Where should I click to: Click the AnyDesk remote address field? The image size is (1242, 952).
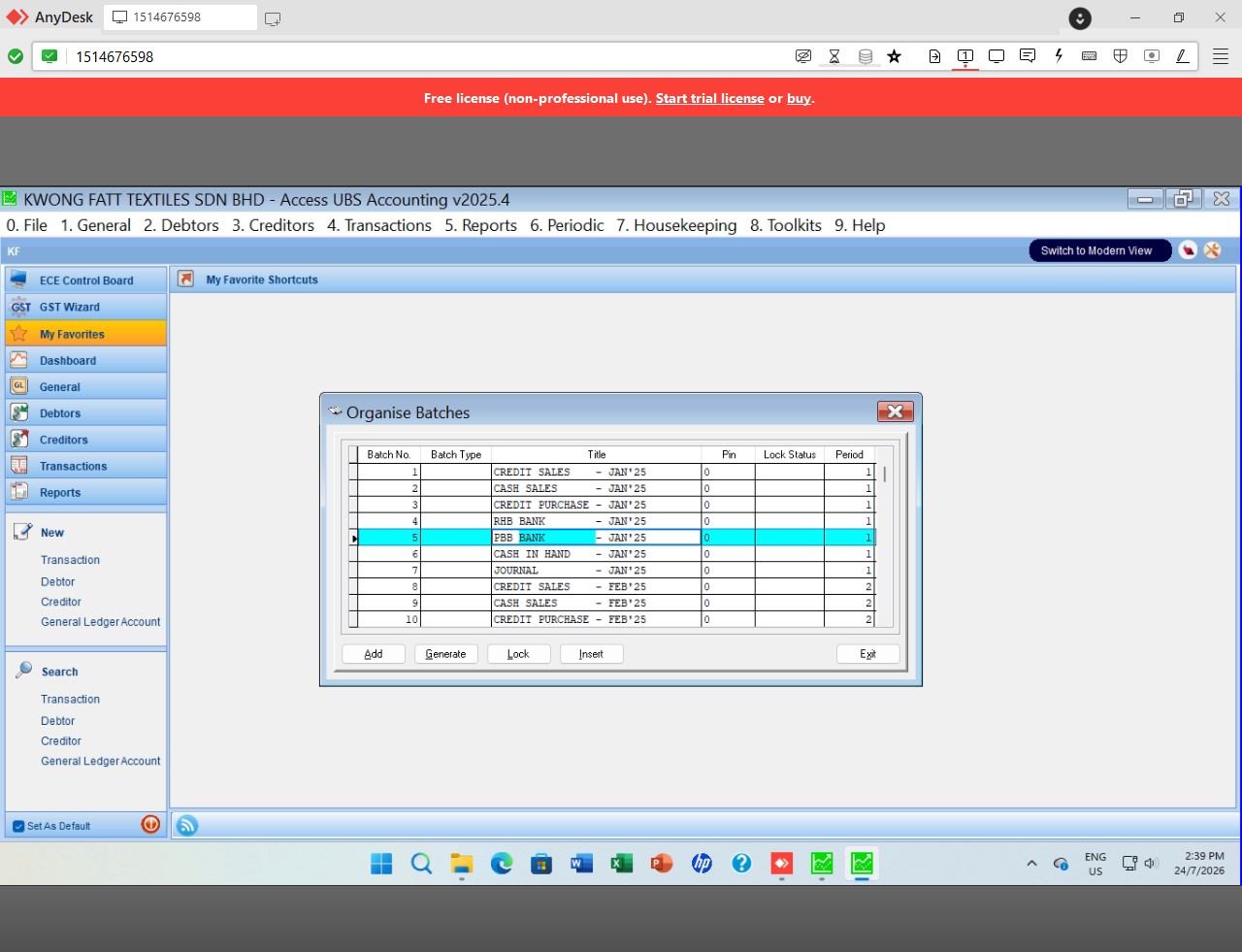[427, 56]
